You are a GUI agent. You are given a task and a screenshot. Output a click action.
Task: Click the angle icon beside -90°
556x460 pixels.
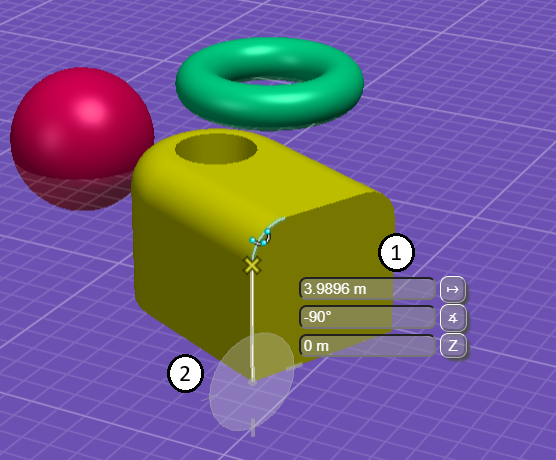coord(452,318)
